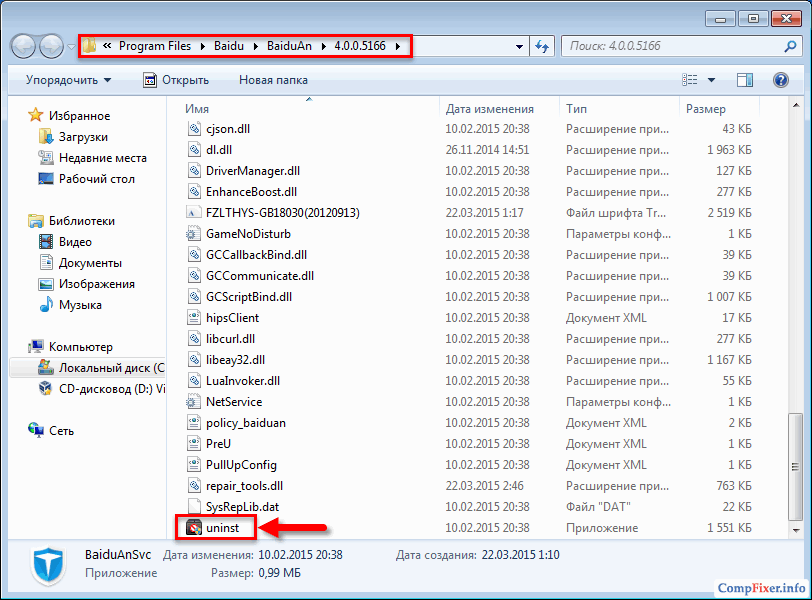Screen dimensions: 812x600
Task: Select the GCCommunicate.dll file icon
Action: click(194, 276)
